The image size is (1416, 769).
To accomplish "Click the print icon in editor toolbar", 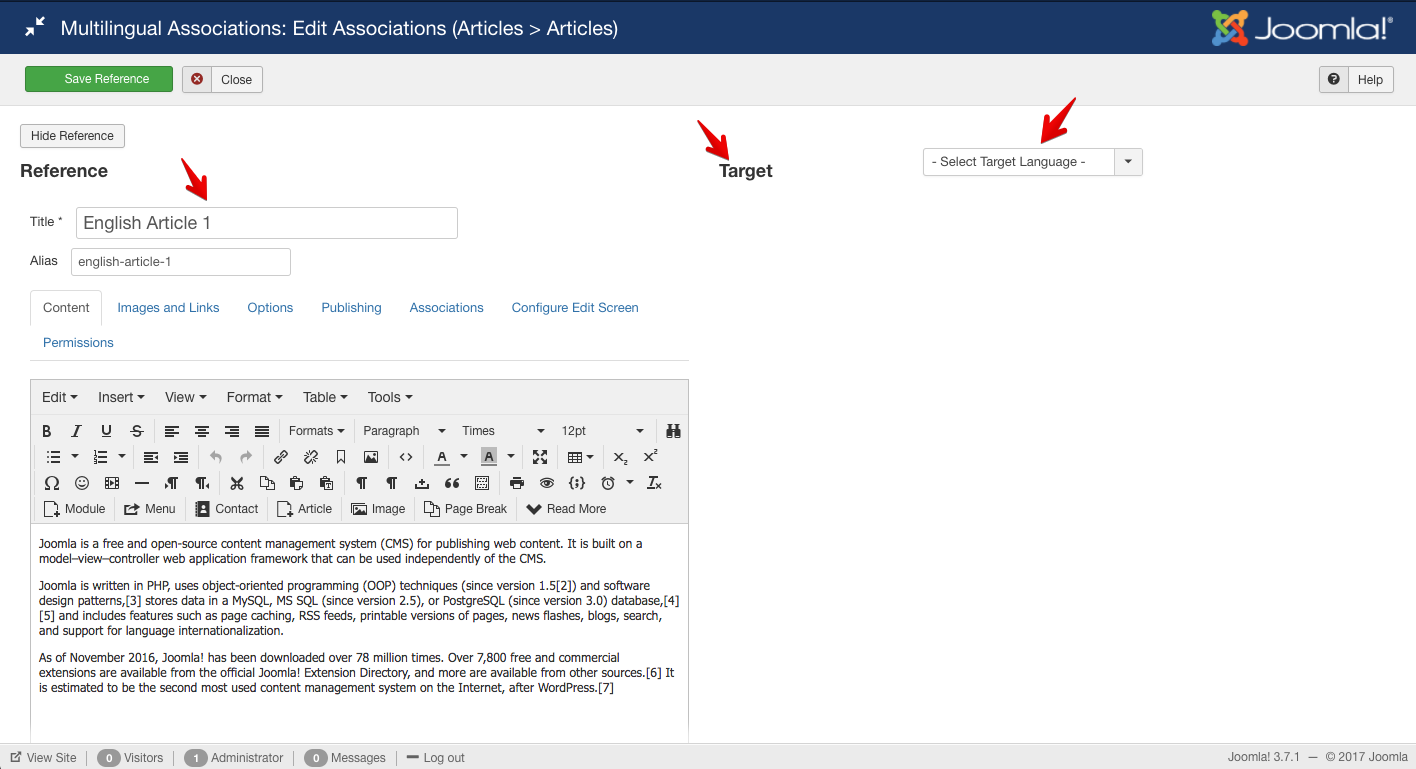I will click(x=517, y=483).
